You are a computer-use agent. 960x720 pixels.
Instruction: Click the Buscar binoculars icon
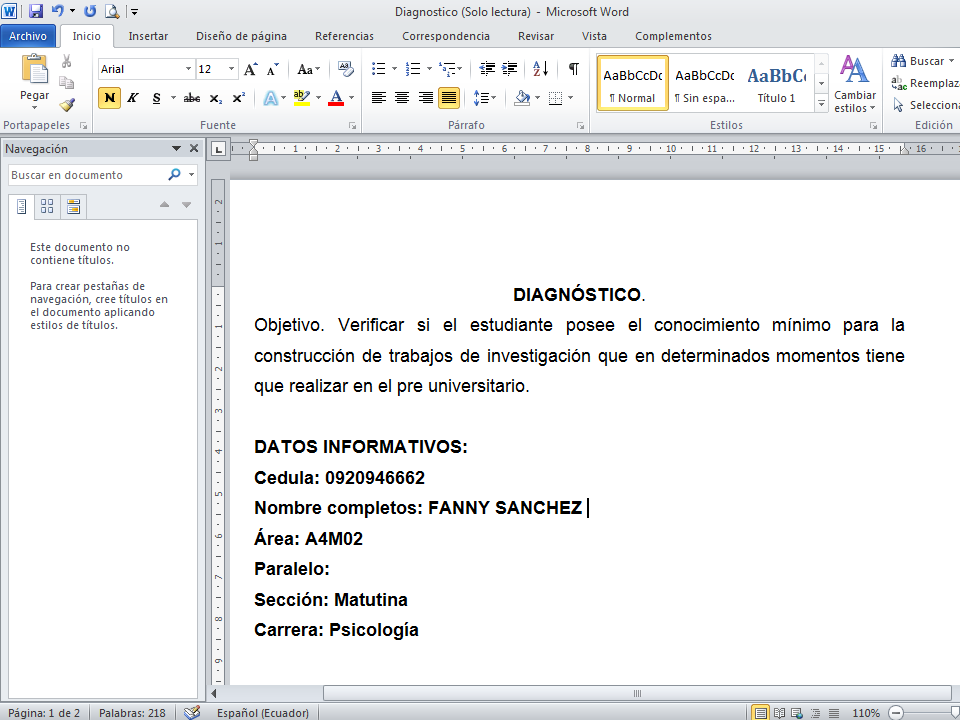898,61
